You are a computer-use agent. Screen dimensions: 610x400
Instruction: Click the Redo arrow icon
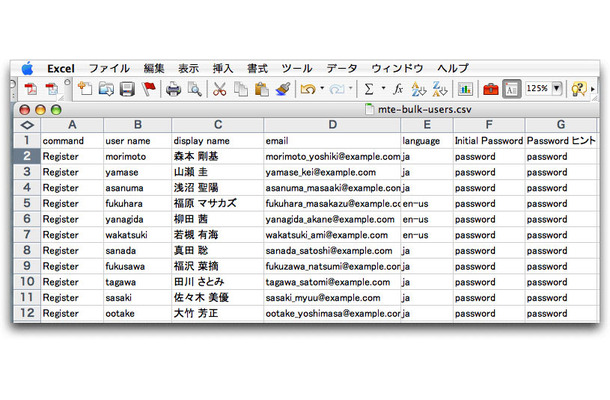point(337,89)
